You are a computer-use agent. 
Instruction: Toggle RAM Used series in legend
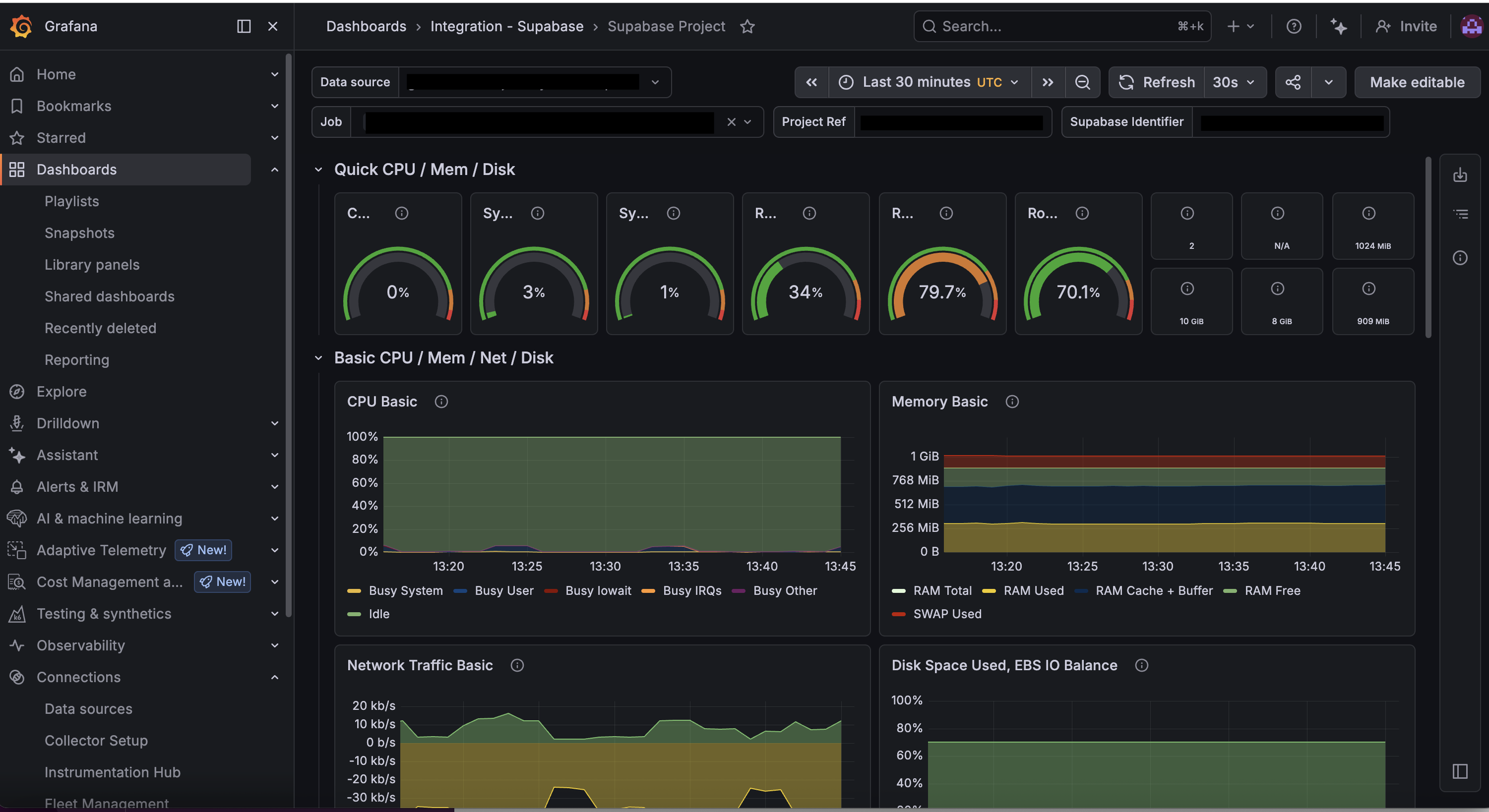tap(1034, 591)
